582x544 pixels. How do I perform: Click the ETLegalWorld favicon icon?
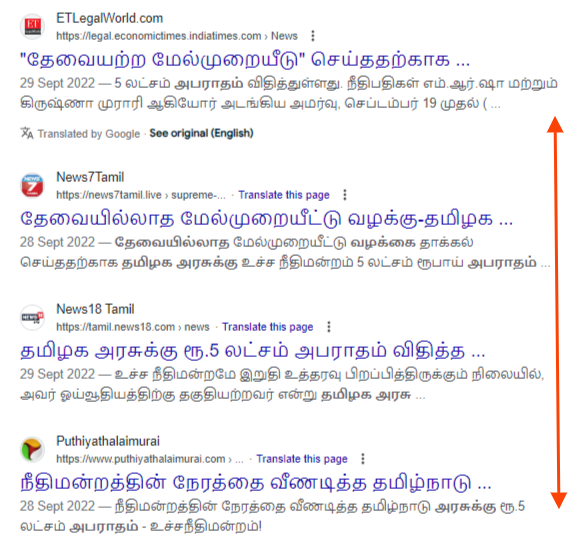tap(32, 27)
